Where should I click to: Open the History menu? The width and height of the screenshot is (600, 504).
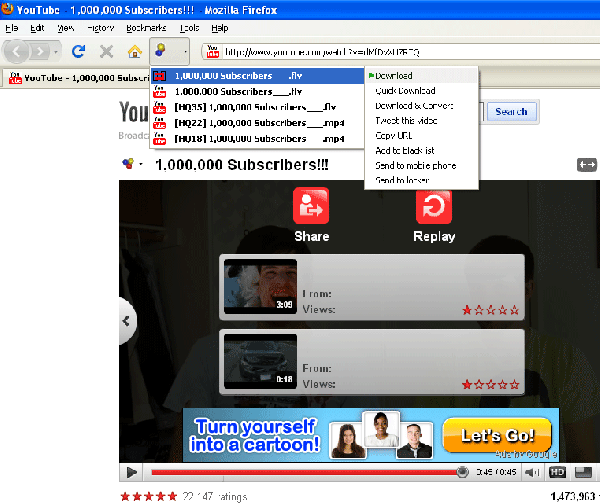(101, 28)
